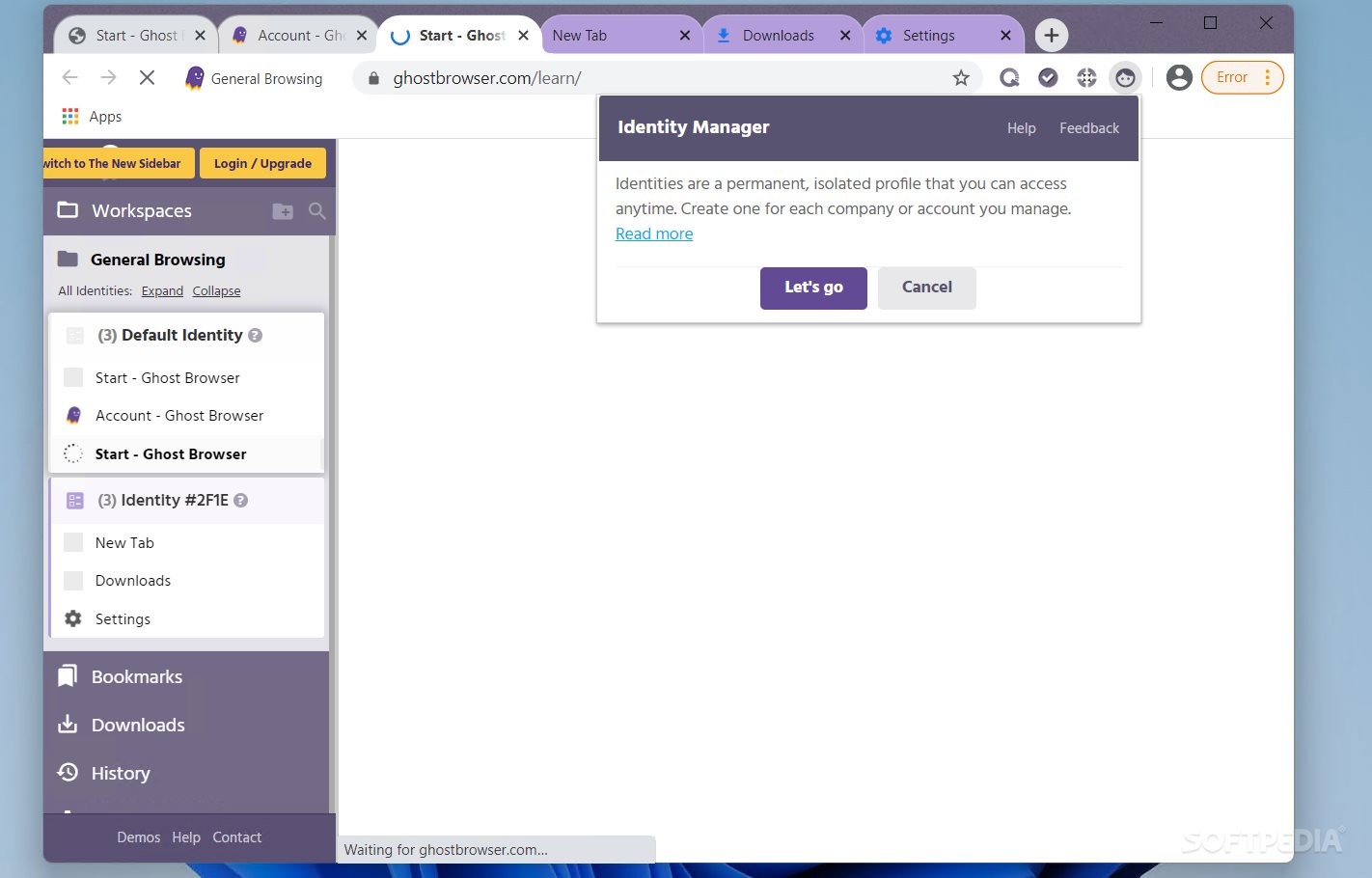The image size is (1372, 878).
Task: Open the Error menu button
Action: [x=1242, y=78]
